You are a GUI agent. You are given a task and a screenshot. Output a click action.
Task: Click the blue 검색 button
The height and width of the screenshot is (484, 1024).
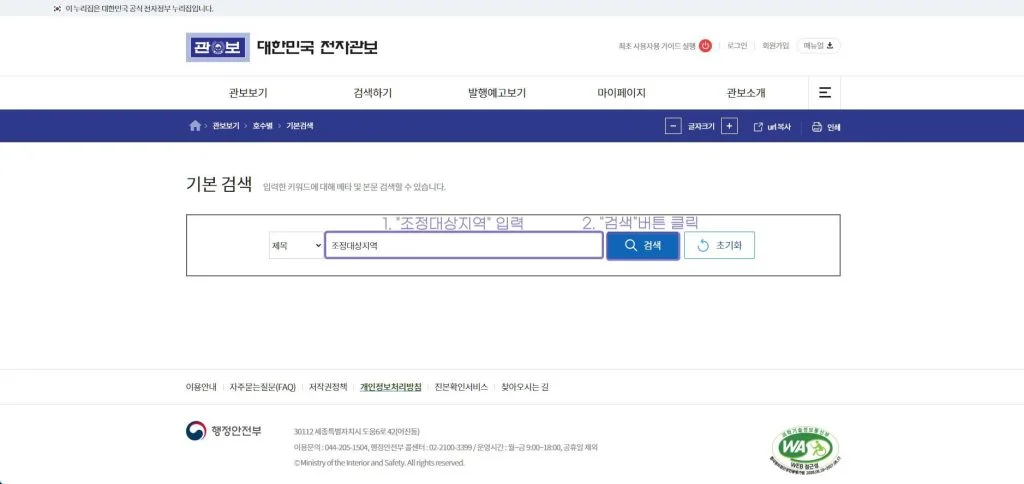coord(643,246)
